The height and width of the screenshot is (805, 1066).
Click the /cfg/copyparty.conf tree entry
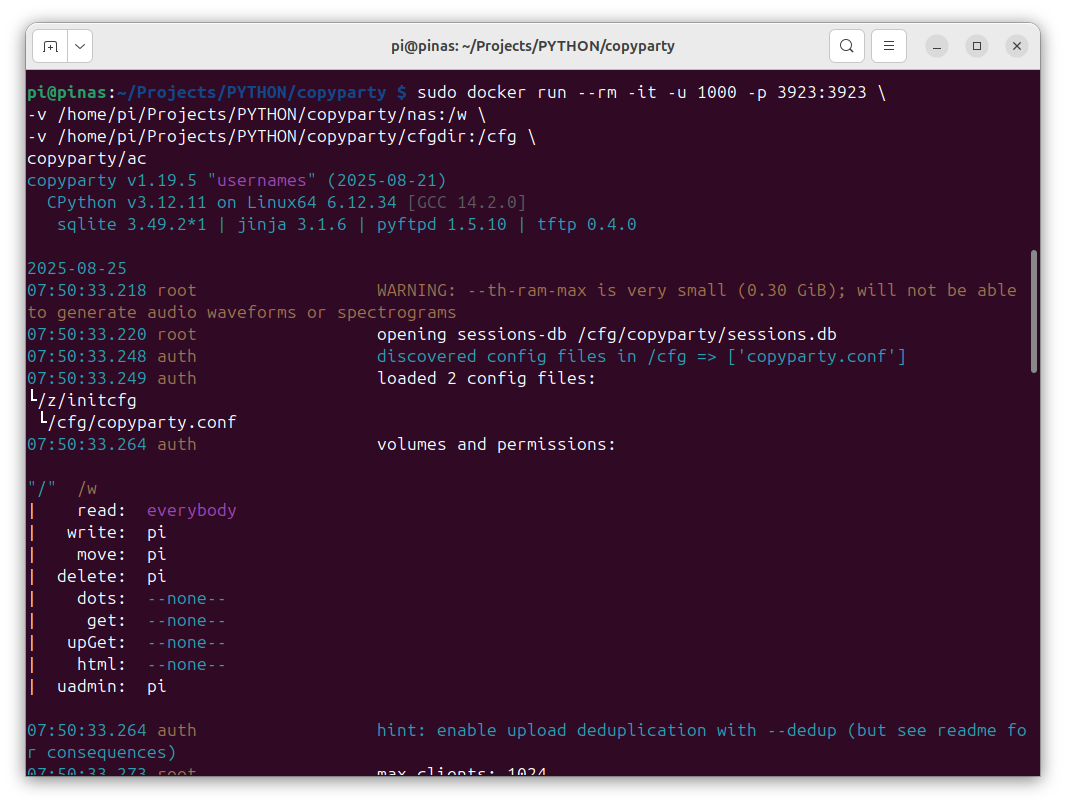pos(141,422)
